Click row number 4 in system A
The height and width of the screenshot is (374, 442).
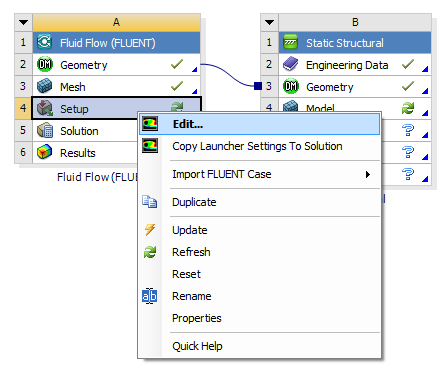point(23,108)
